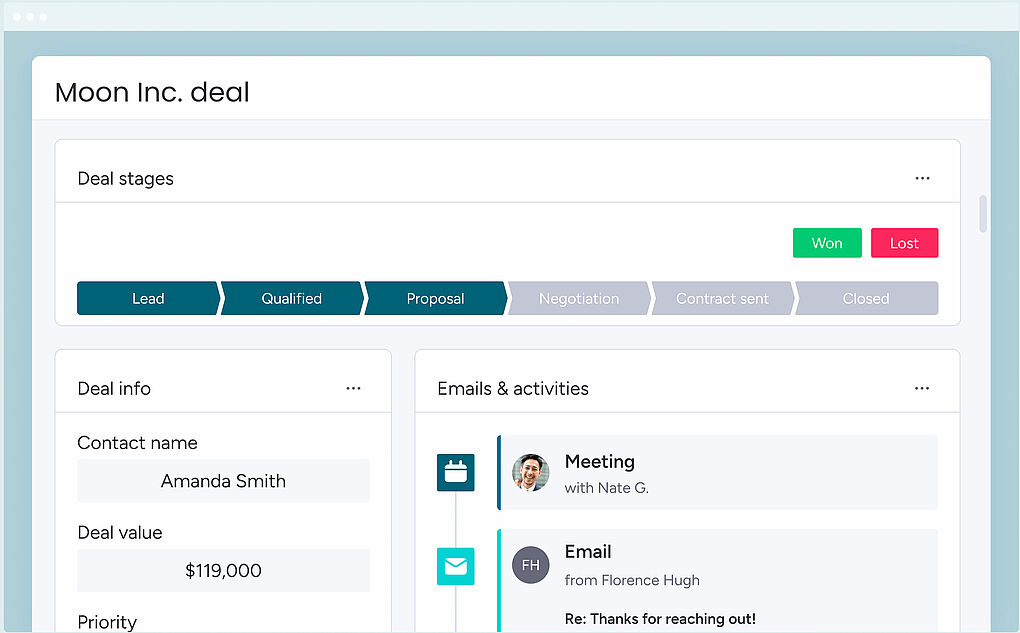Image resolution: width=1020 pixels, height=633 pixels.
Task: Select the Qualified stage
Action: coord(291,298)
